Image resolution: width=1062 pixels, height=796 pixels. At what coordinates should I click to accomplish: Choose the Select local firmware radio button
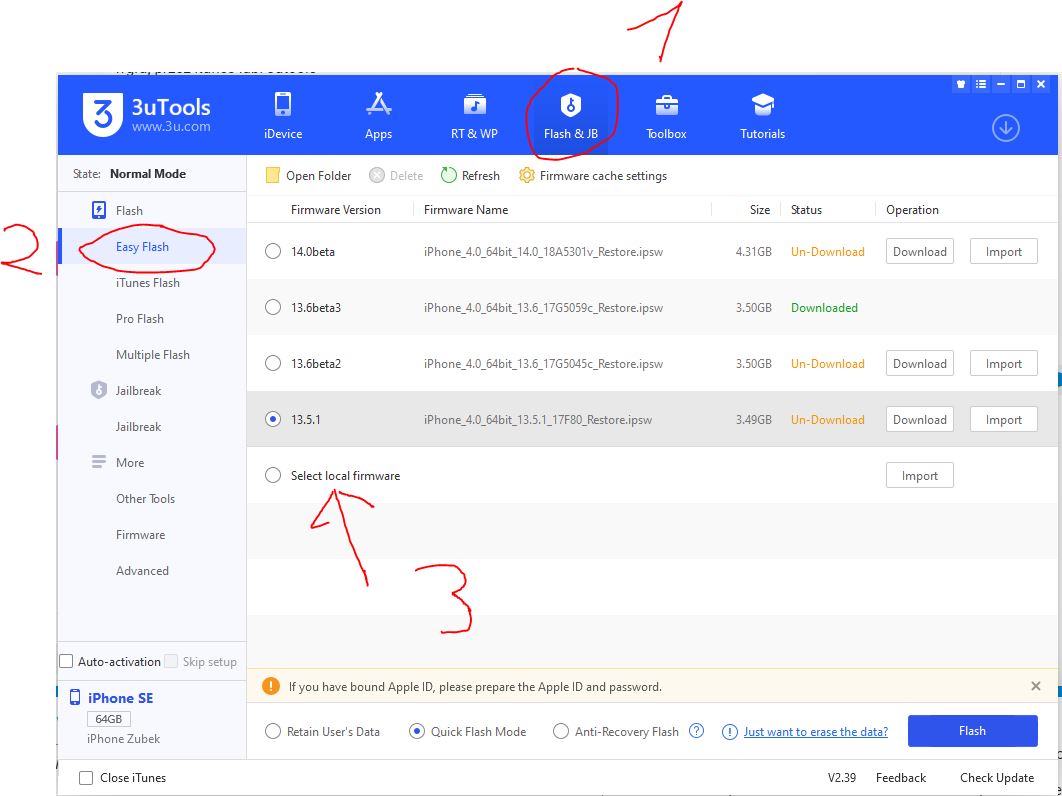point(273,476)
